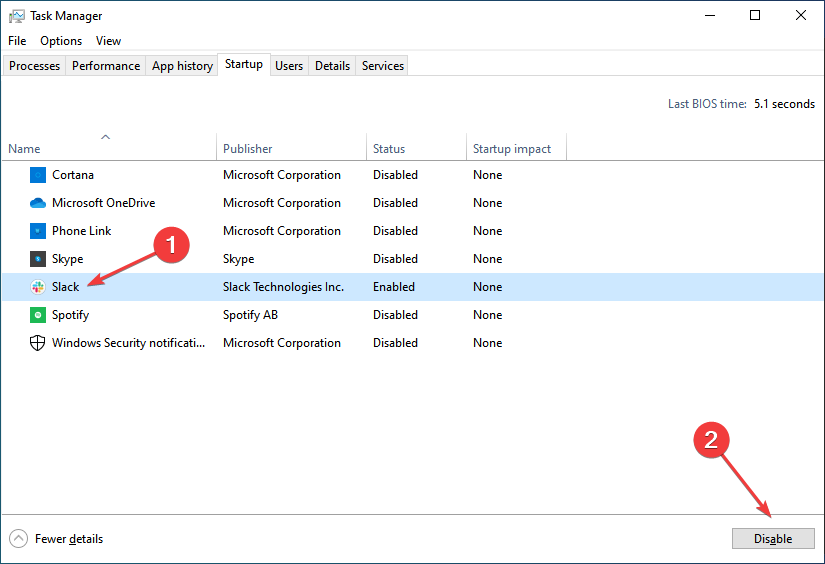Sort by the Startup impact column header

coord(516,146)
